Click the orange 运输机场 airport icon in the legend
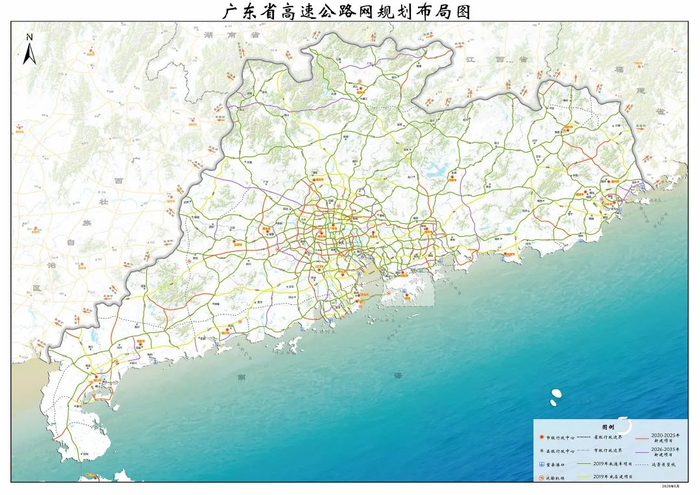 pyautogui.click(x=542, y=478)
